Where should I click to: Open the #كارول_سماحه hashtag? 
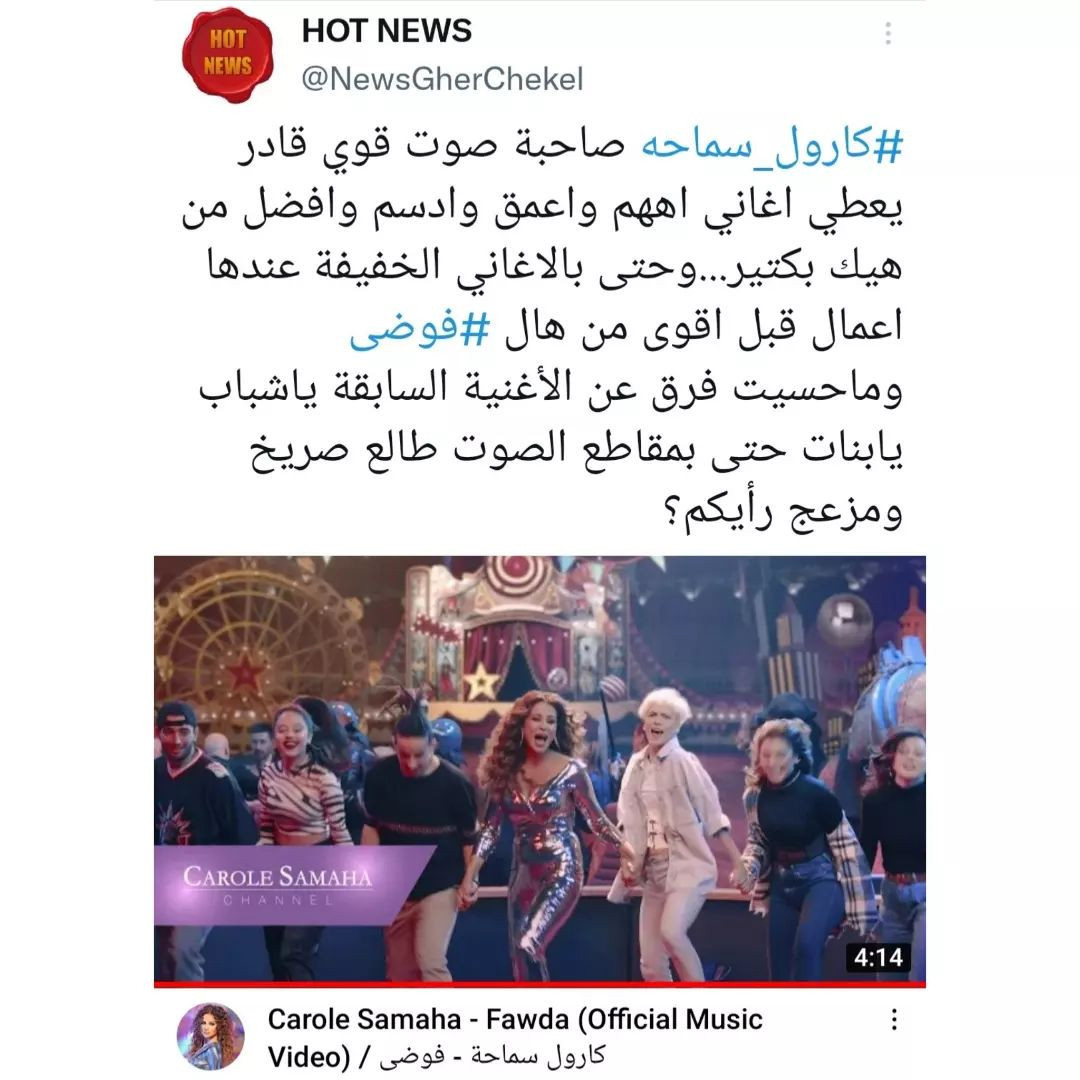pyautogui.click(x=771, y=147)
